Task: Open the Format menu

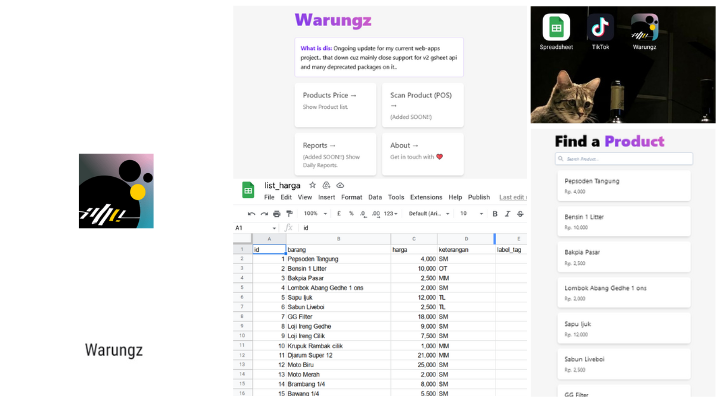Action: [351, 197]
